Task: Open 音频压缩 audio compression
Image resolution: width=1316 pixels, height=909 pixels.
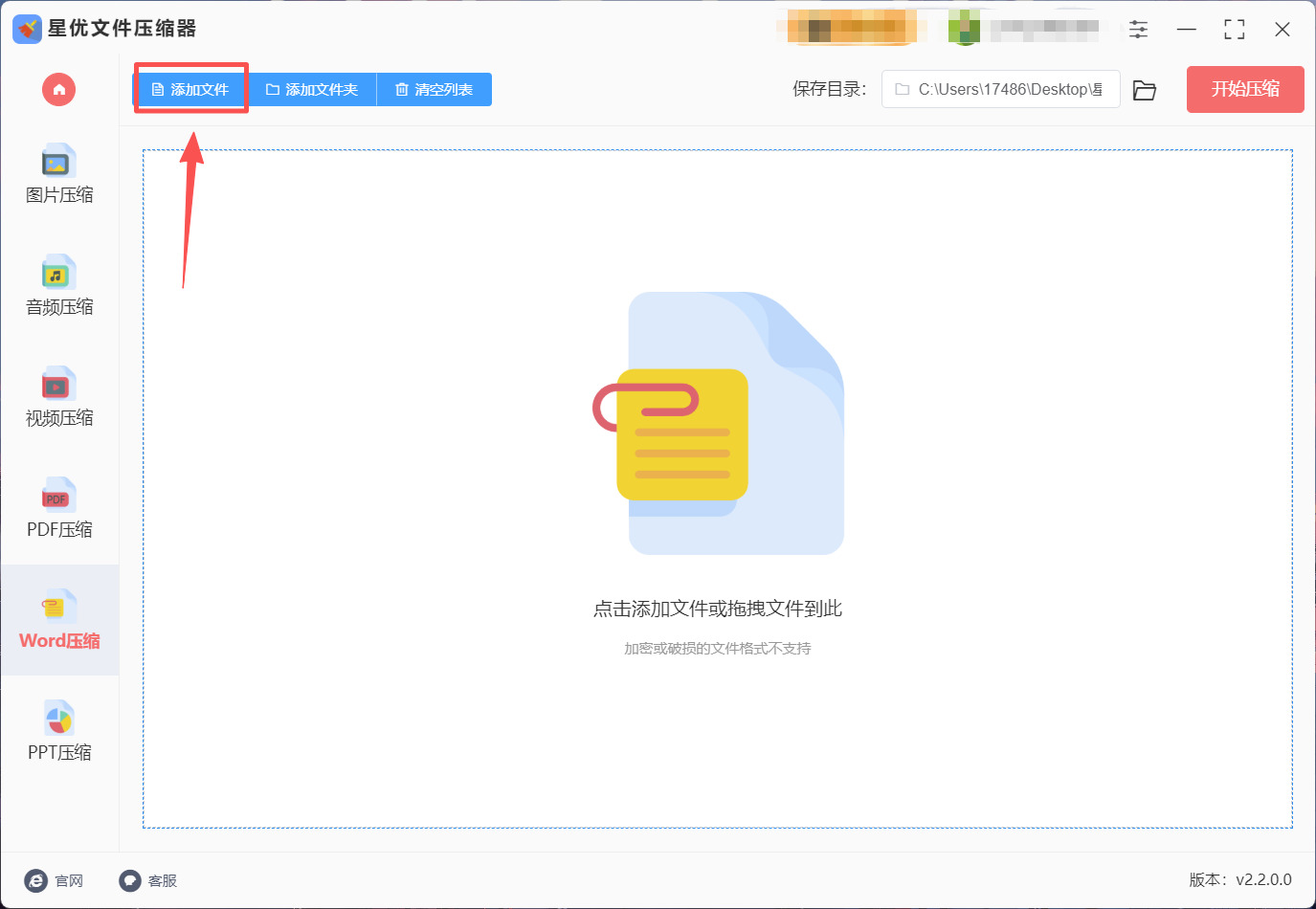Action: 59,286
